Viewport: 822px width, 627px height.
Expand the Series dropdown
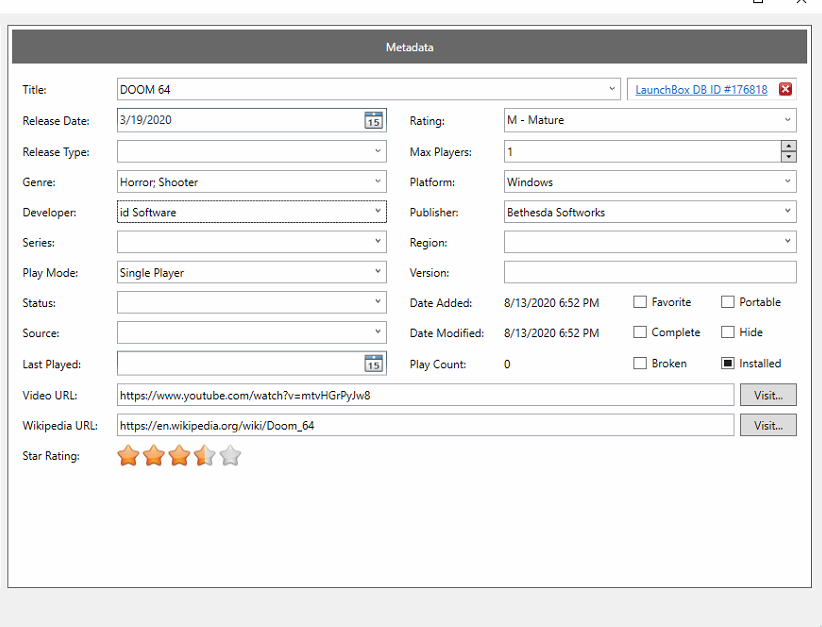point(377,242)
